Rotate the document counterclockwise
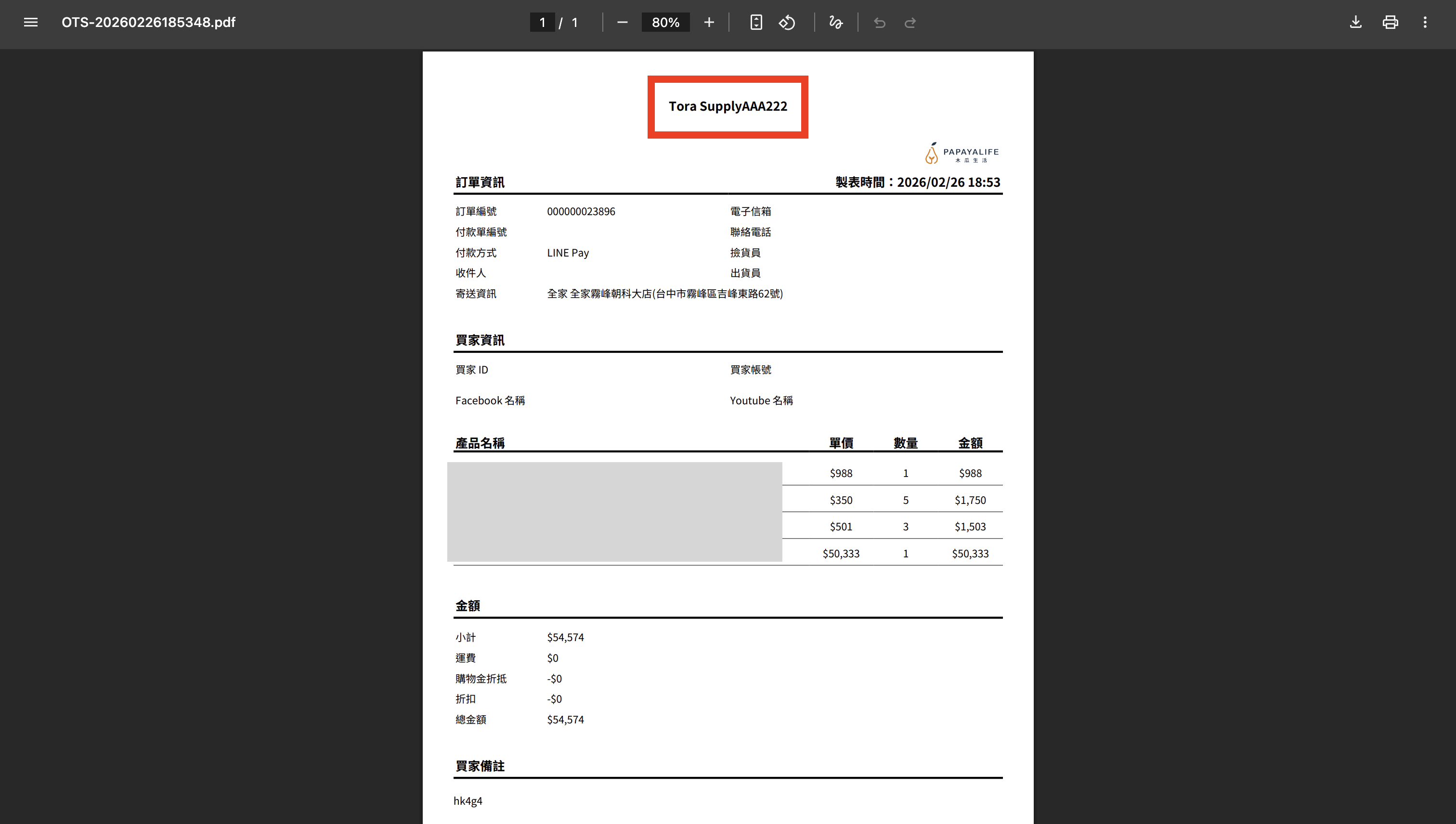Image resolution: width=1456 pixels, height=824 pixels. 787,23
